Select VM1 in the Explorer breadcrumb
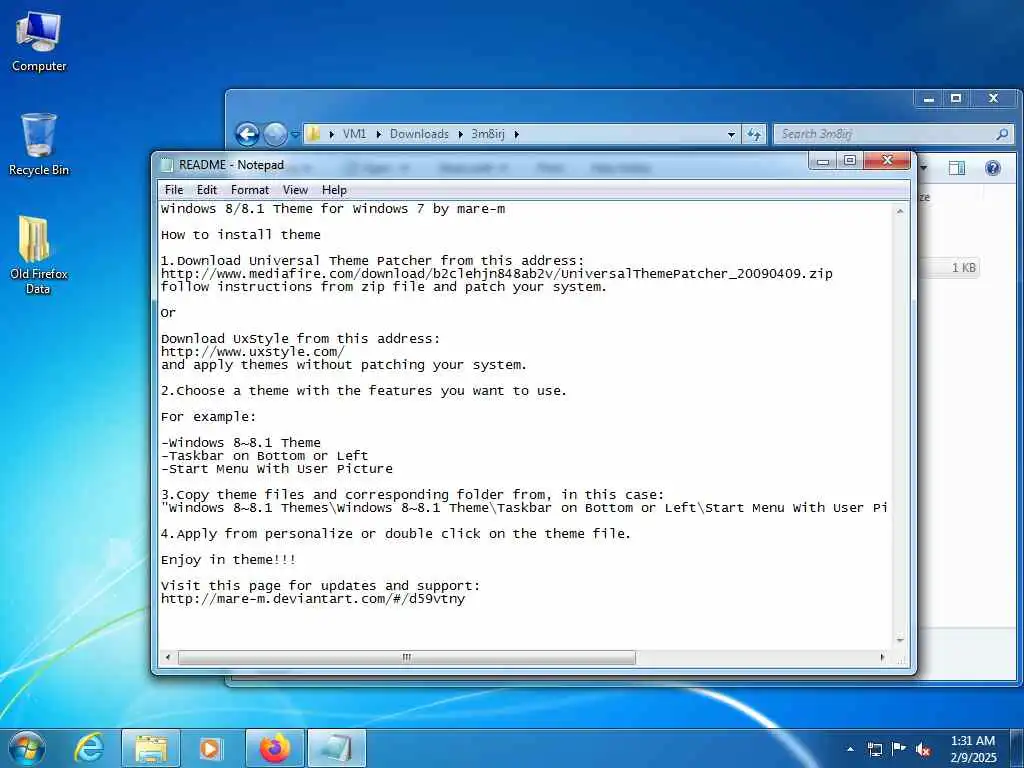Screen dimensions: 1024x768 click(x=354, y=134)
